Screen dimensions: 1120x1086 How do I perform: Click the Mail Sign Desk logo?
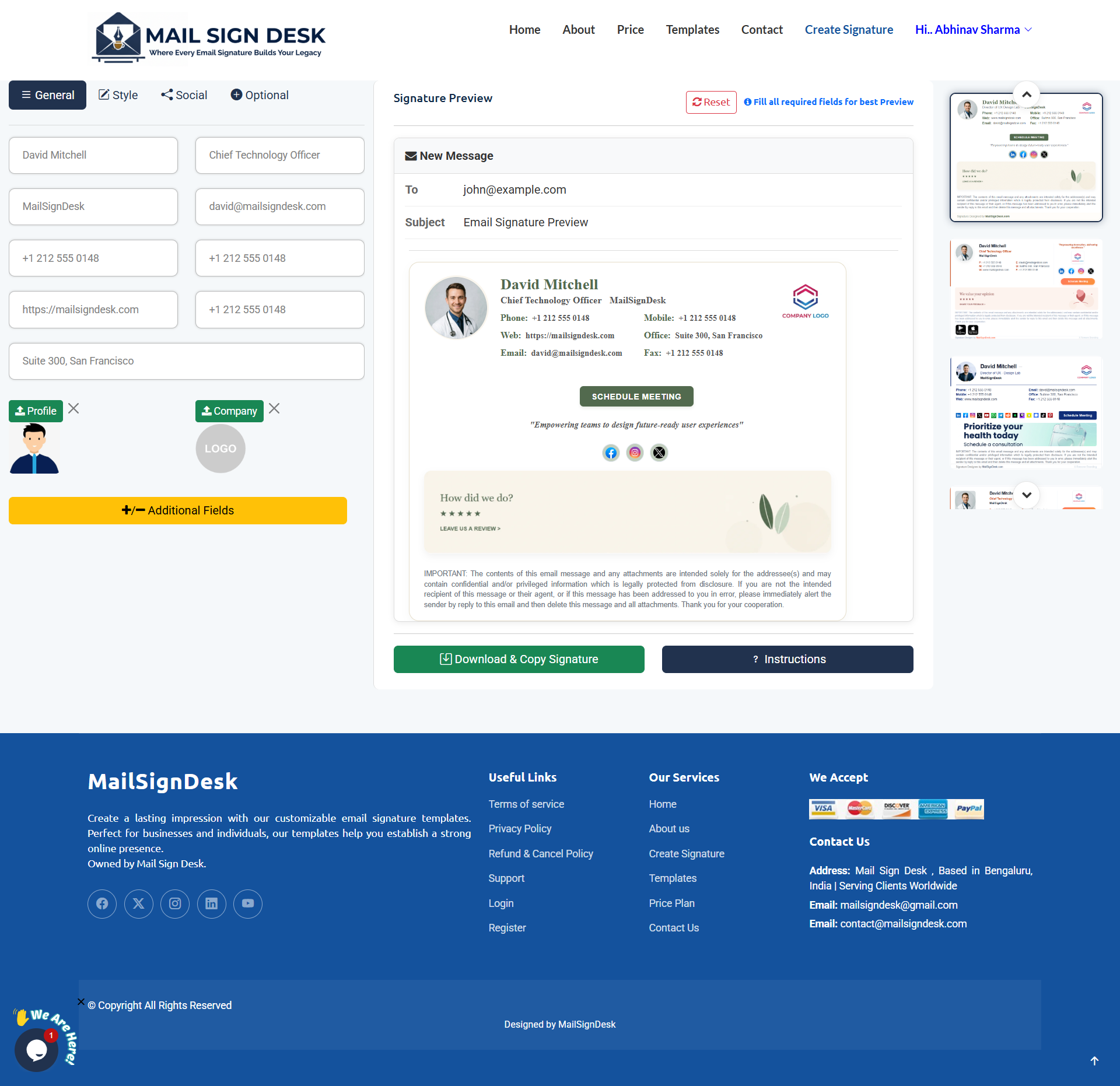pyautogui.click(x=208, y=38)
